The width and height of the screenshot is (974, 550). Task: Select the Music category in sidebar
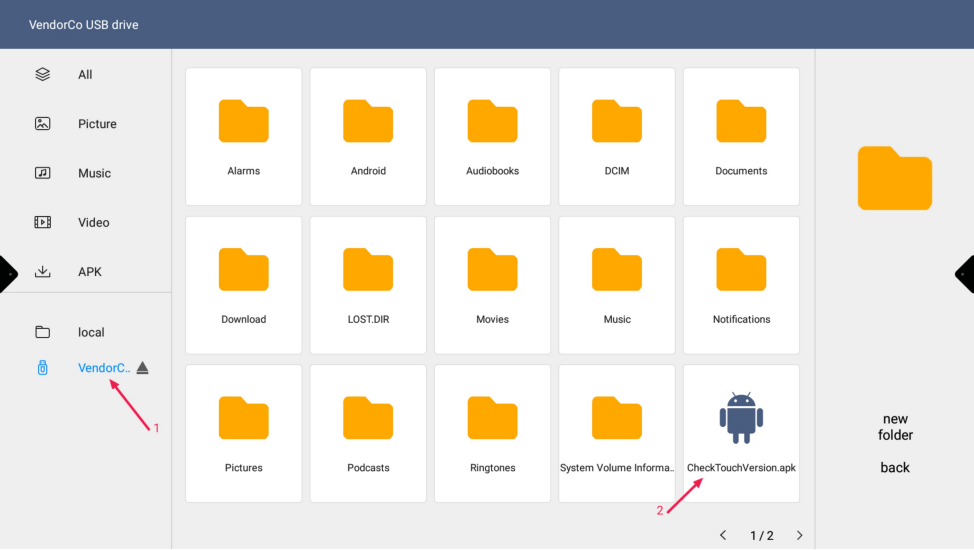point(94,173)
